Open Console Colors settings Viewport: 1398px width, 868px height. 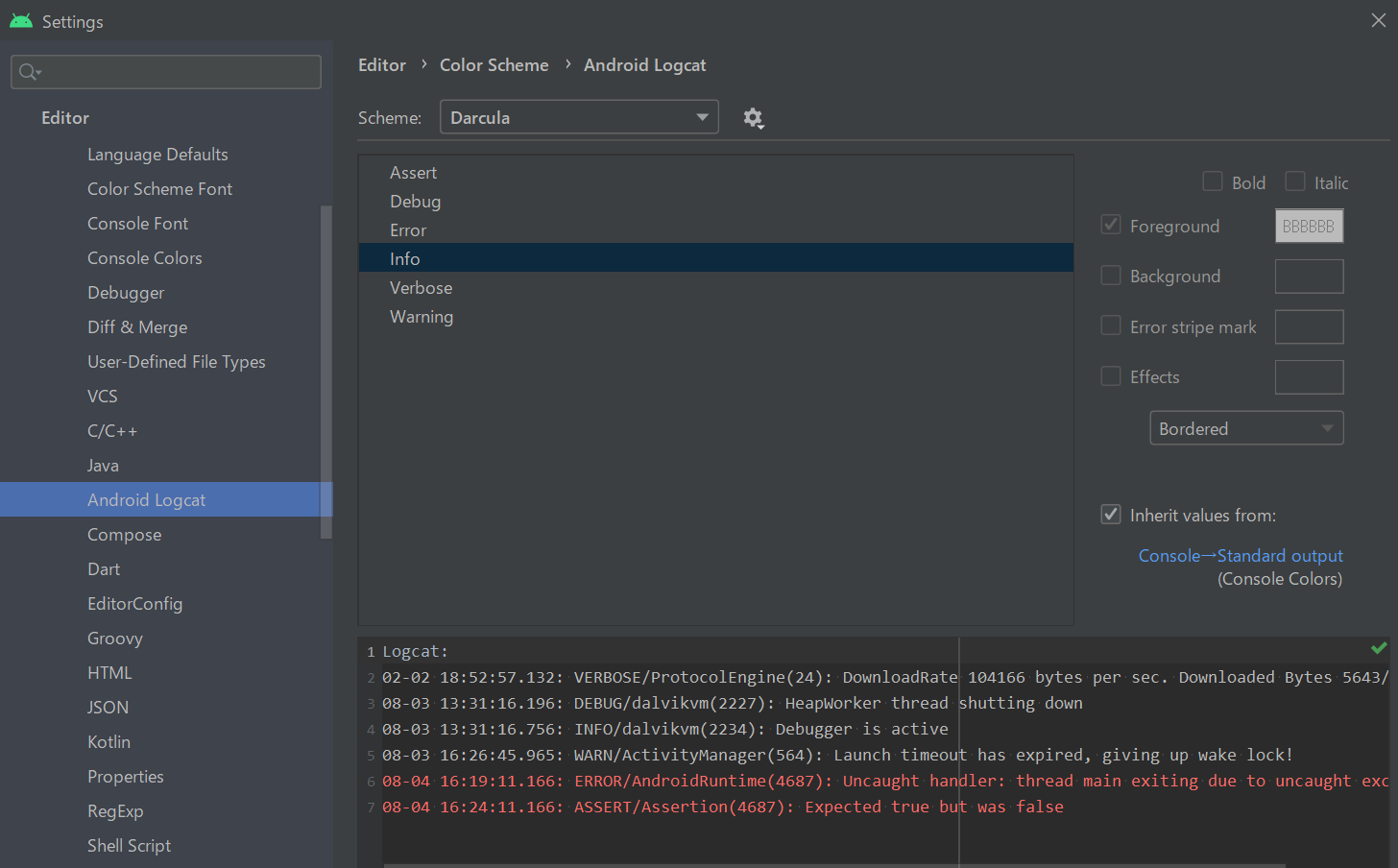pos(144,258)
